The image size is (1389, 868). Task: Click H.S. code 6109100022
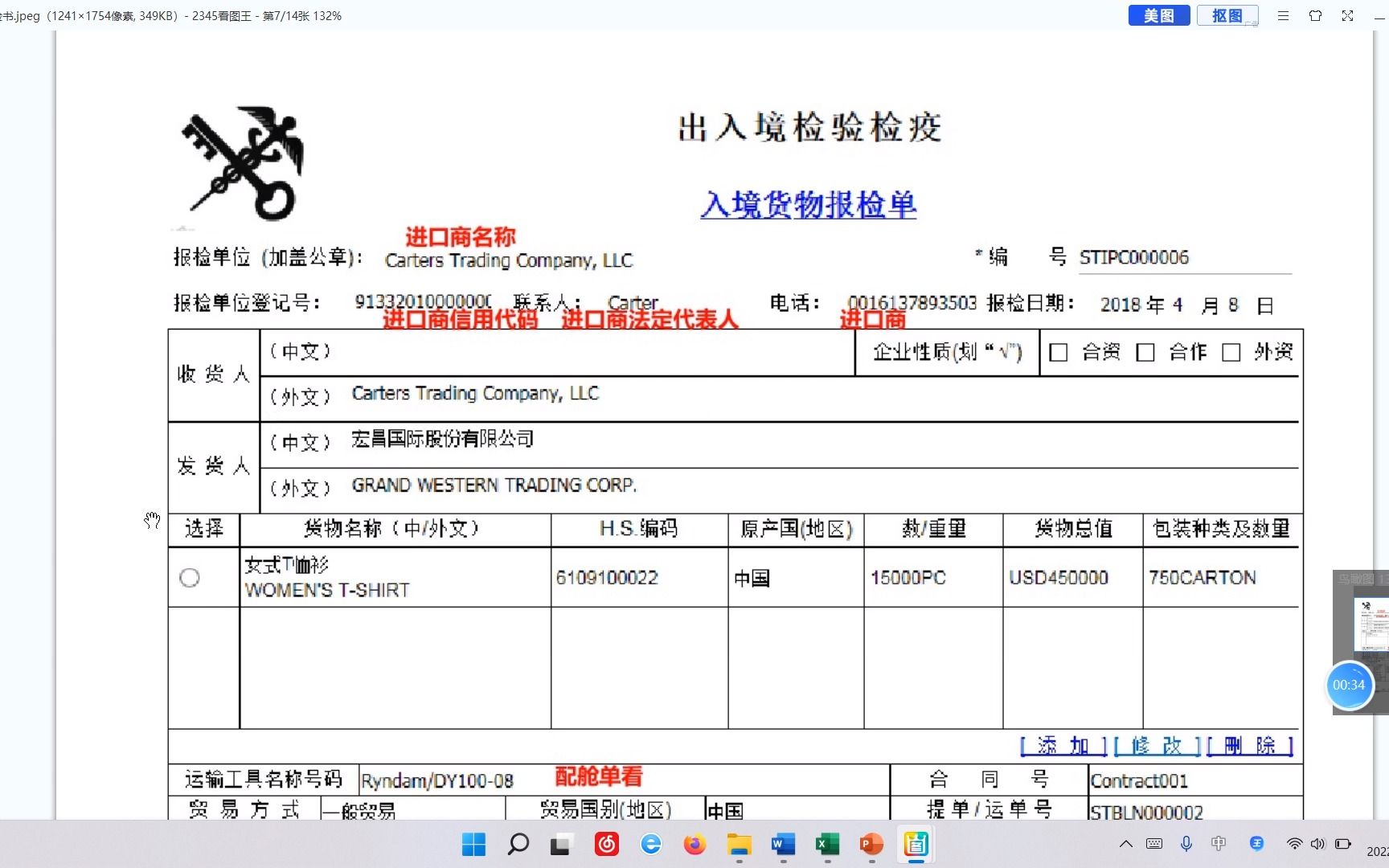pyautogui.click(x=607, y=578)
